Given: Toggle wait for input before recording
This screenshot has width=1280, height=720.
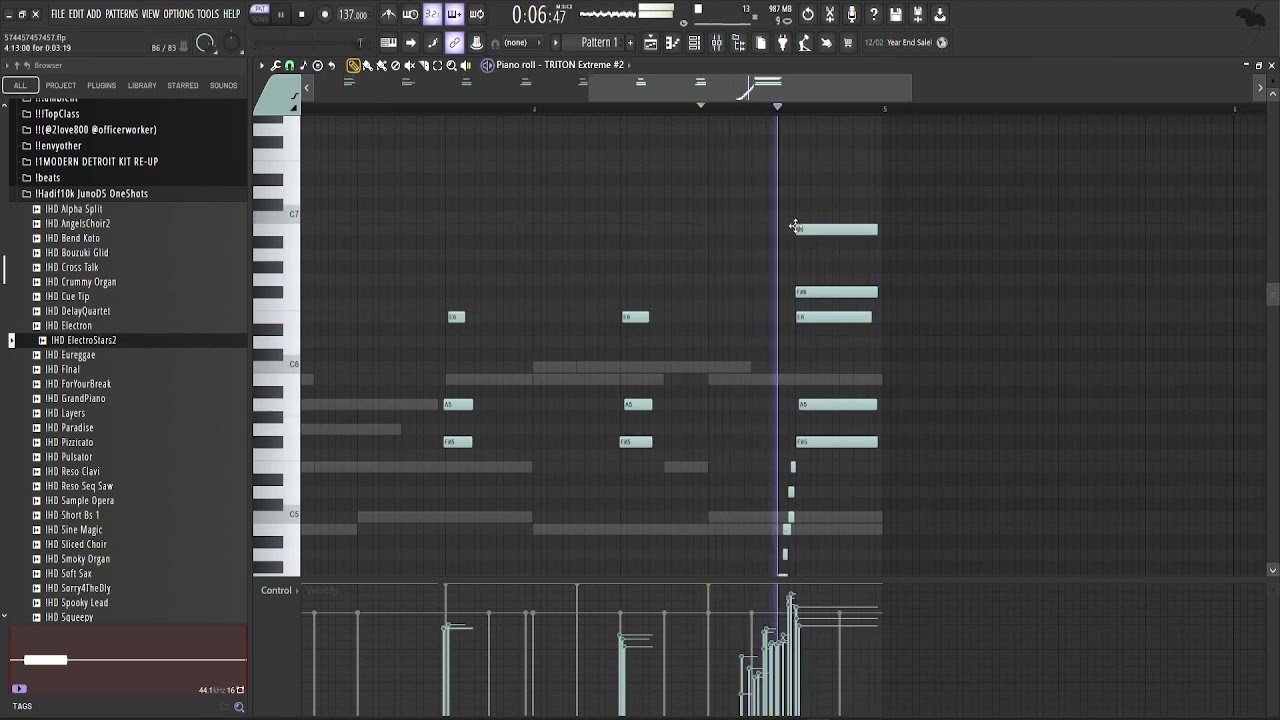Looking at the screenshot, I should point(411,14).
